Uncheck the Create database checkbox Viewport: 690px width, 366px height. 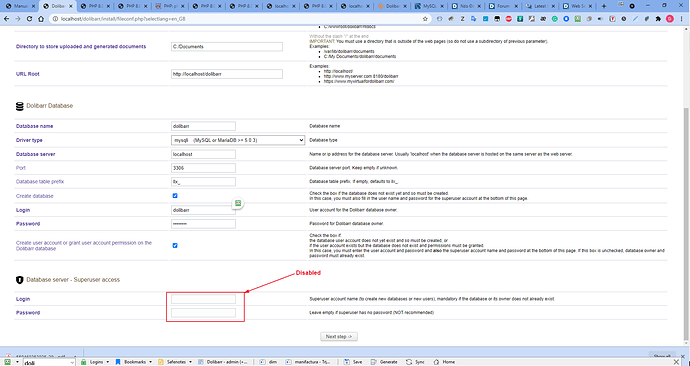(x=175, y=196)
